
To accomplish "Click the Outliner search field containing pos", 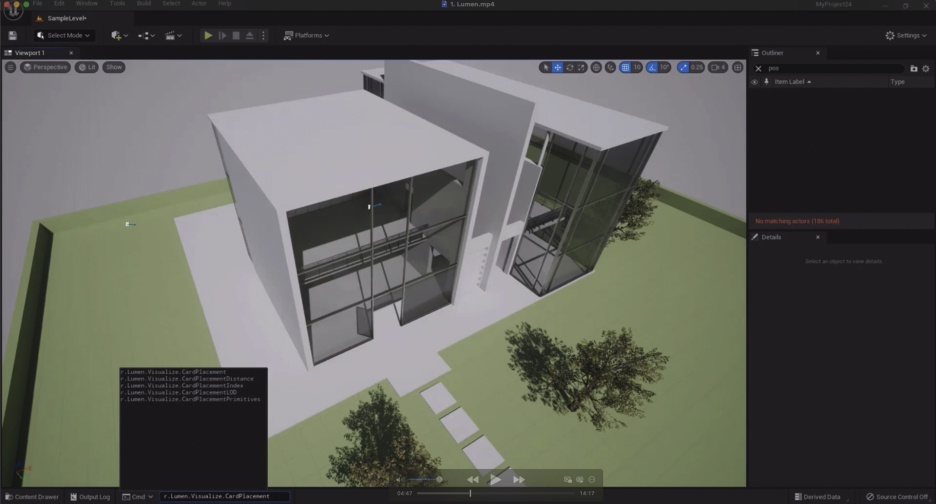I will click(x=834, y=69).
